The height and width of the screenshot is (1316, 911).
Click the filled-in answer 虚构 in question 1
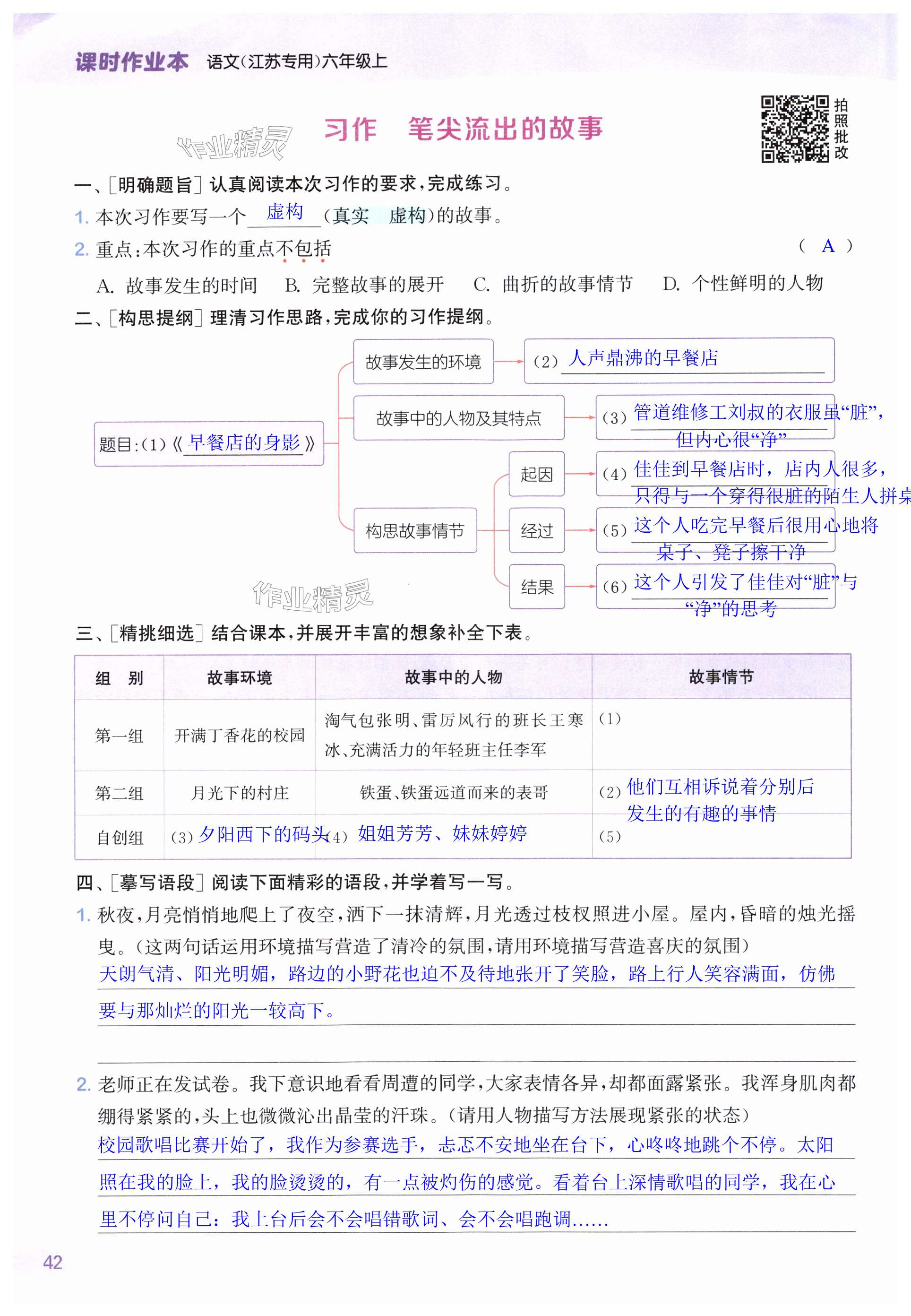click(x=284, y=212)
